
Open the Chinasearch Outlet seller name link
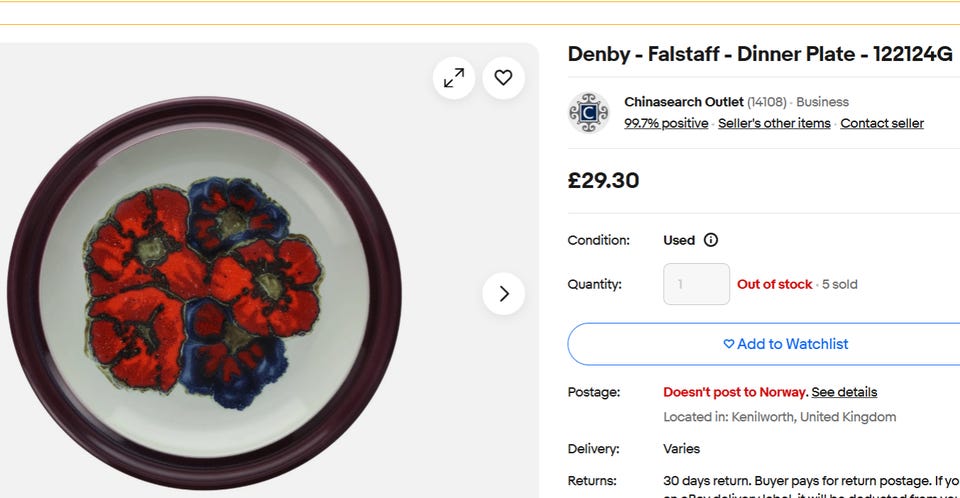pyautogui.click(x=683, y=102)
